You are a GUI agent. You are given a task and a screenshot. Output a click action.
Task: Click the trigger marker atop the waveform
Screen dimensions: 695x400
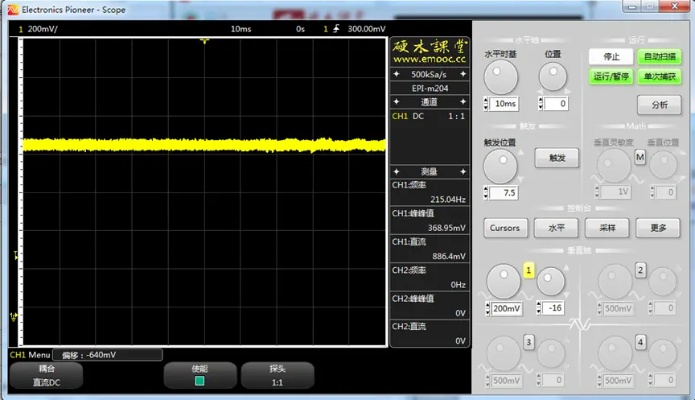[204, 41]
